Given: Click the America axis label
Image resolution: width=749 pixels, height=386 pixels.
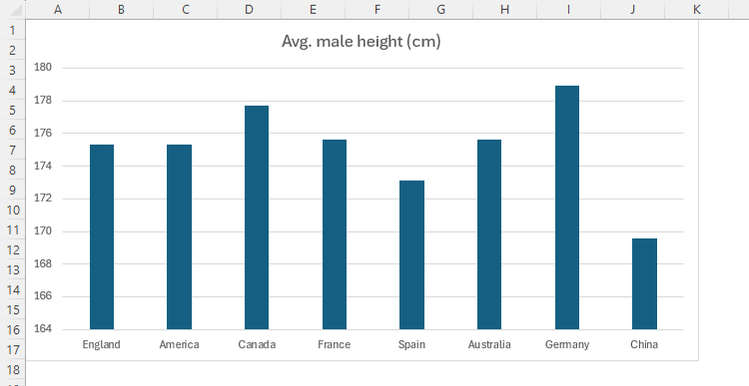Looking at the screenshot, I should coord(179,344).
